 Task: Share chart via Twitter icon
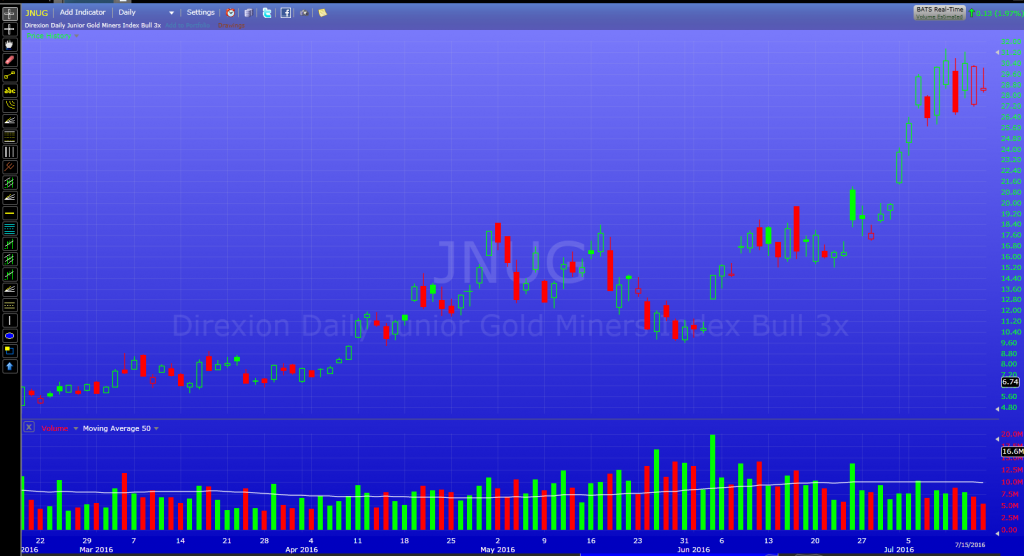coord(266,12)
